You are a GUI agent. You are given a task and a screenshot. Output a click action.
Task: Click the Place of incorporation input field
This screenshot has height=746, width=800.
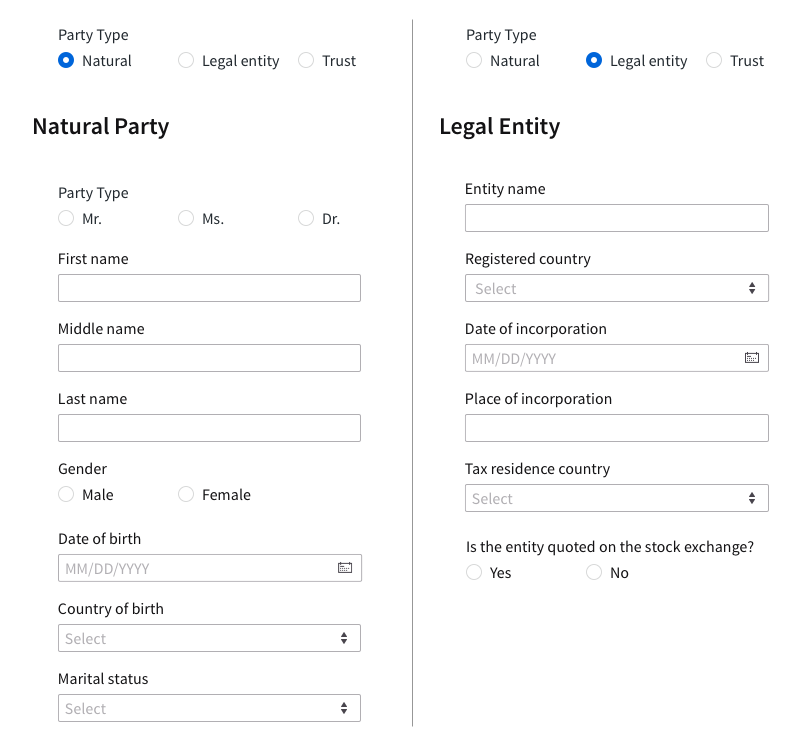pyautogui.click(x=617, y=428)
